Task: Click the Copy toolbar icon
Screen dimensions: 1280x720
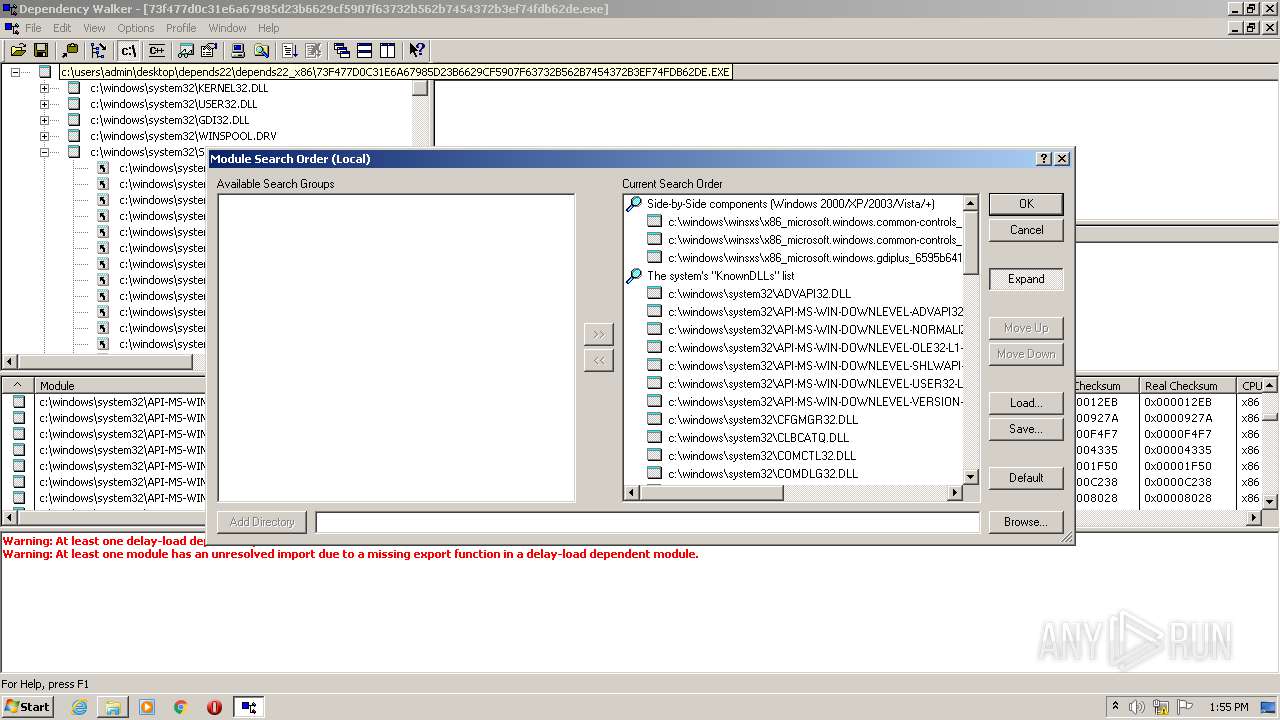Action: 70,50
